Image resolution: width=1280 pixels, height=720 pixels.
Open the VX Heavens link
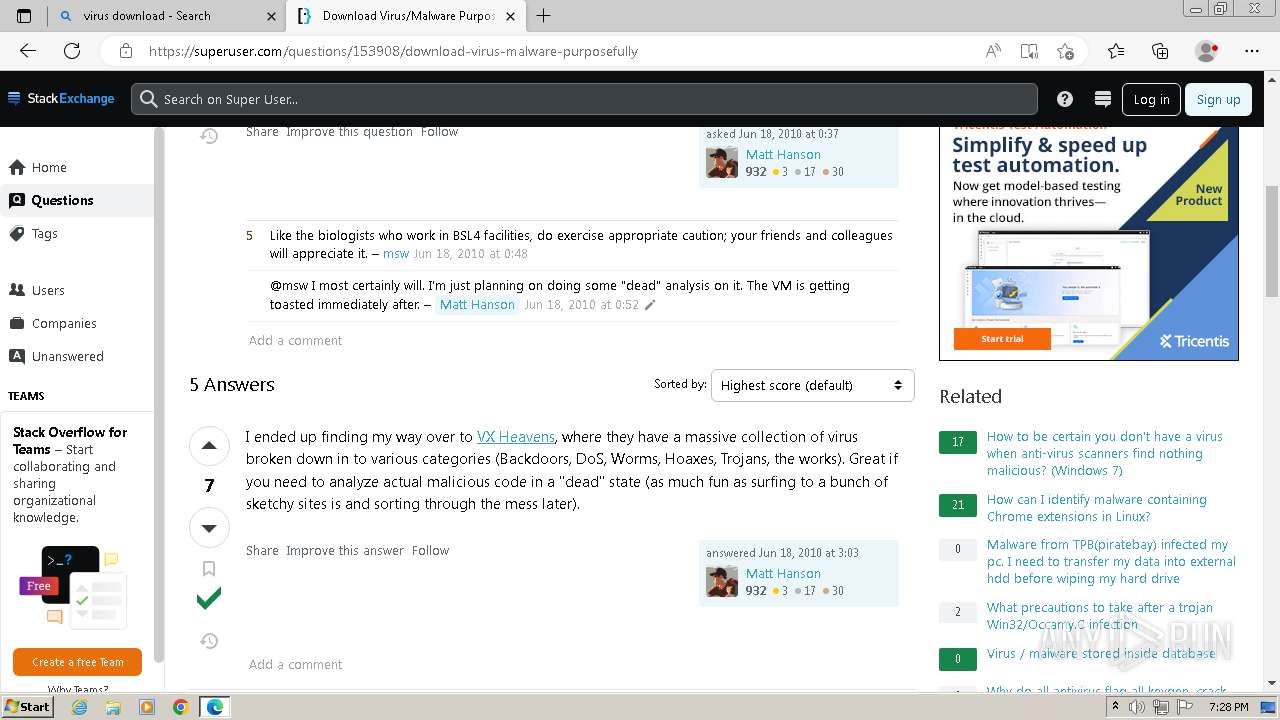click(516, 436)
